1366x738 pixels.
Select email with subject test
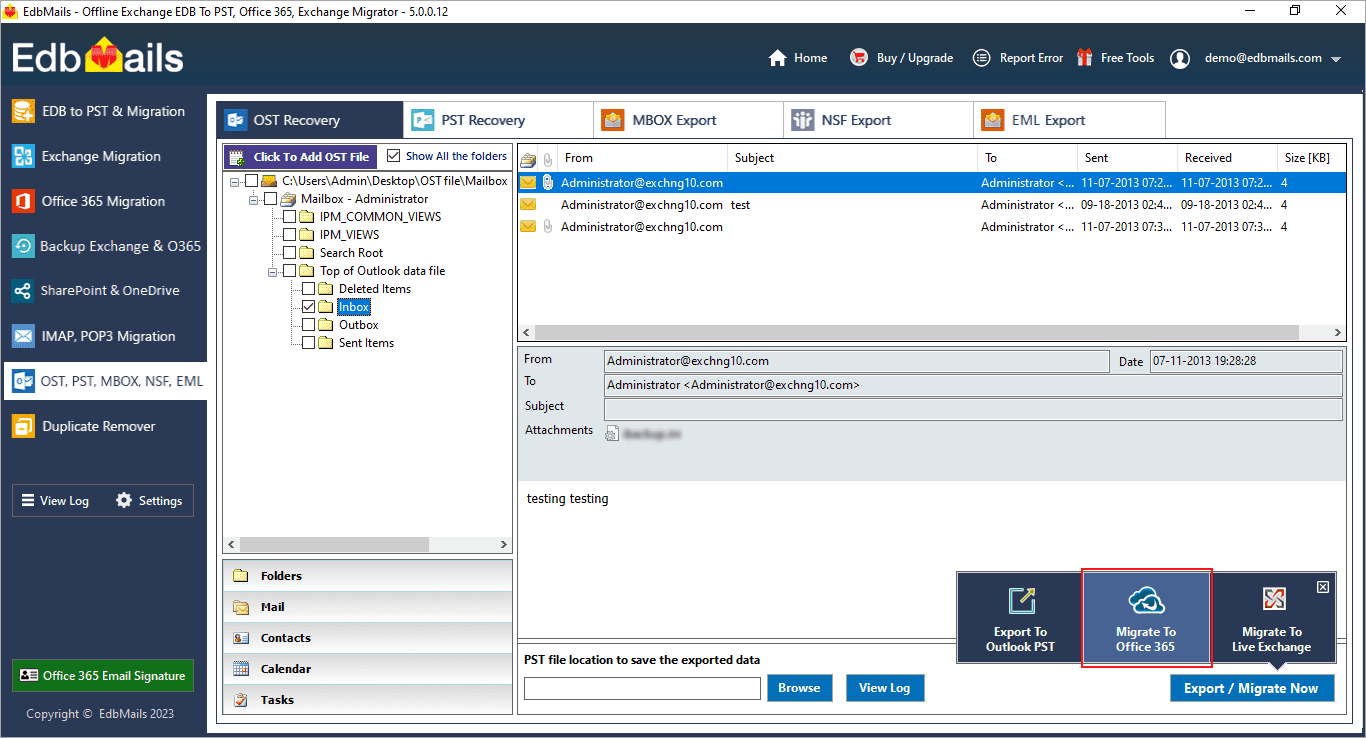coord(932,205)
